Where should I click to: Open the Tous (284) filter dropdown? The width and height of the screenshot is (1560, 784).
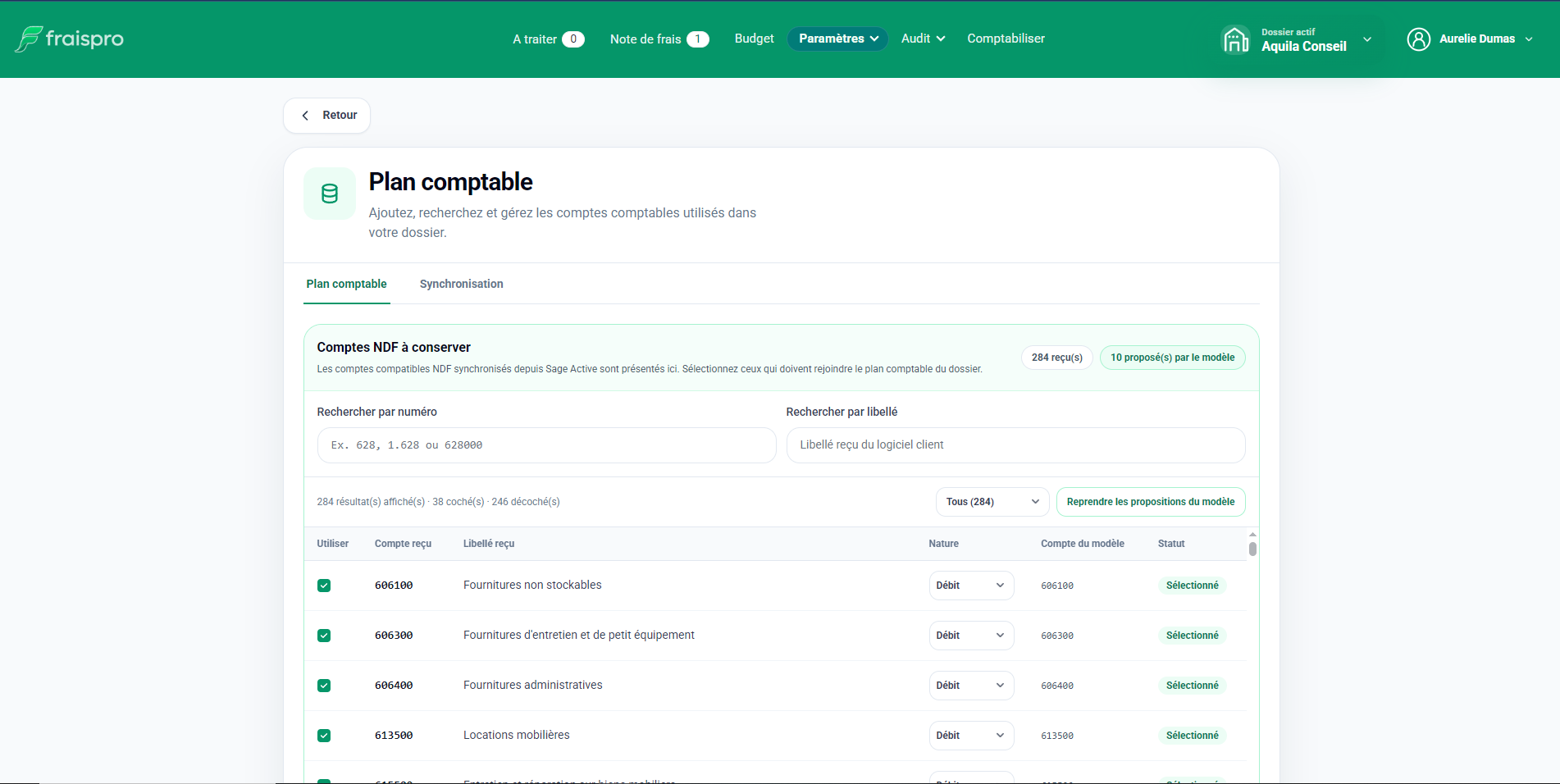click(992, 502)
